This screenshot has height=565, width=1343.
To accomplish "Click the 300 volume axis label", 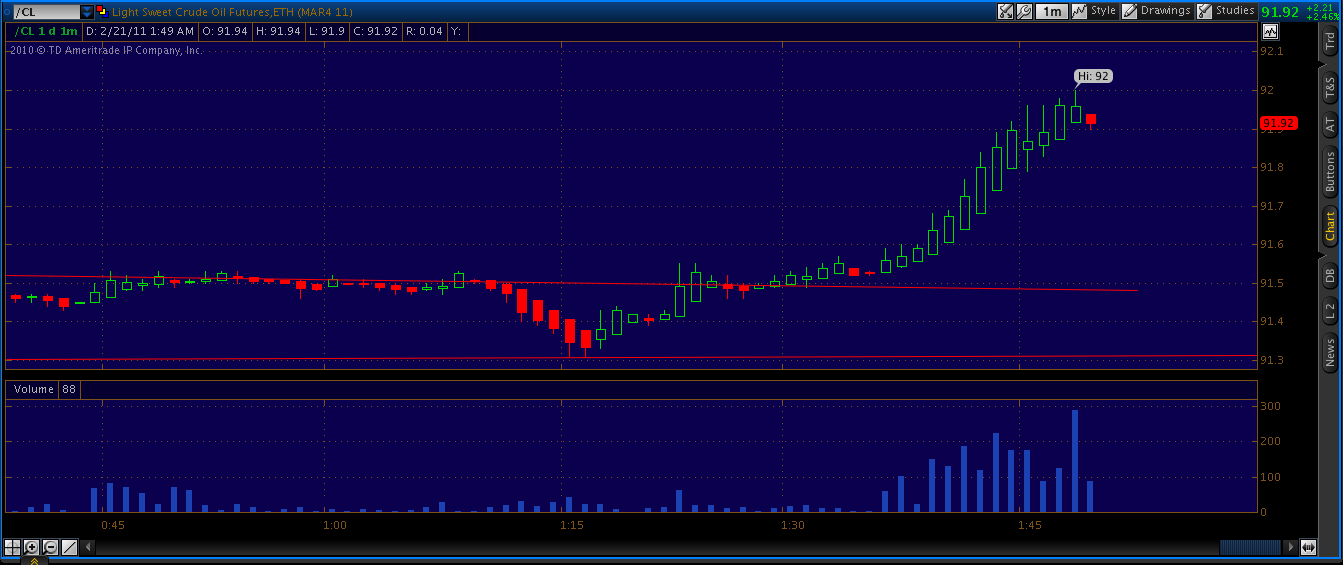I will click(1270, 405).
